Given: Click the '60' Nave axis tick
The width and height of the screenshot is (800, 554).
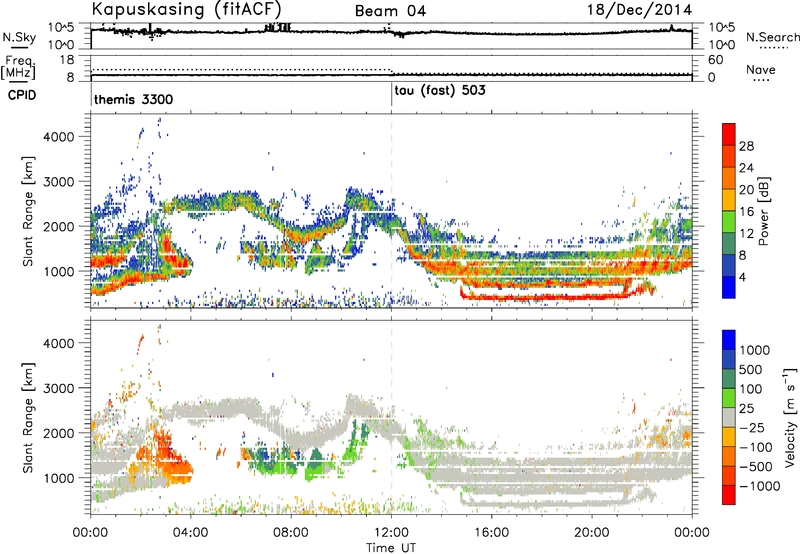Looking at the screenshot, I should click(715, 60).
